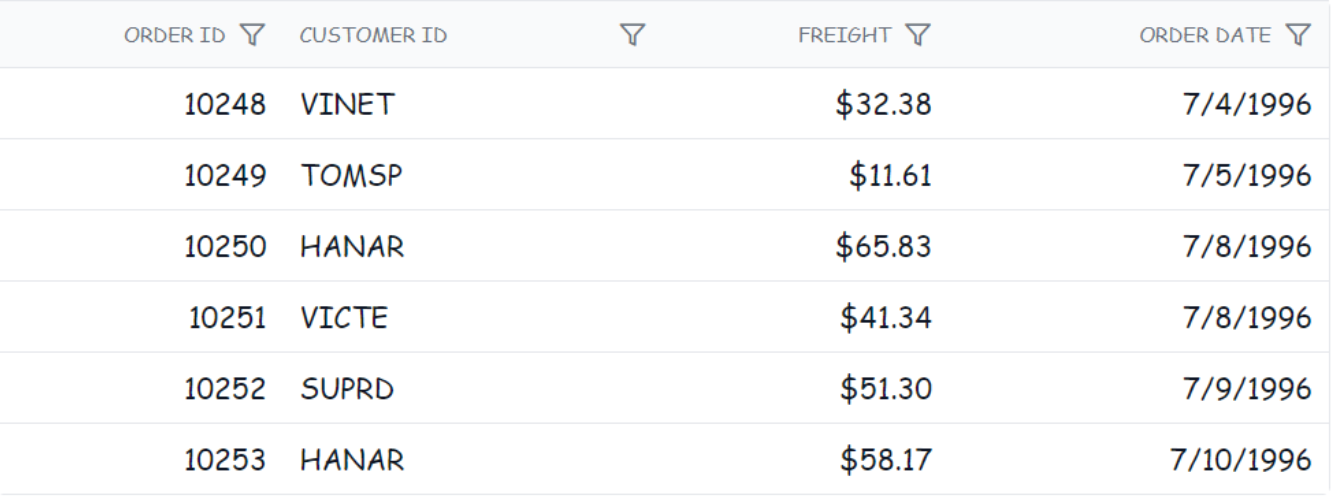Select the $11.61 freight cell

890,176
